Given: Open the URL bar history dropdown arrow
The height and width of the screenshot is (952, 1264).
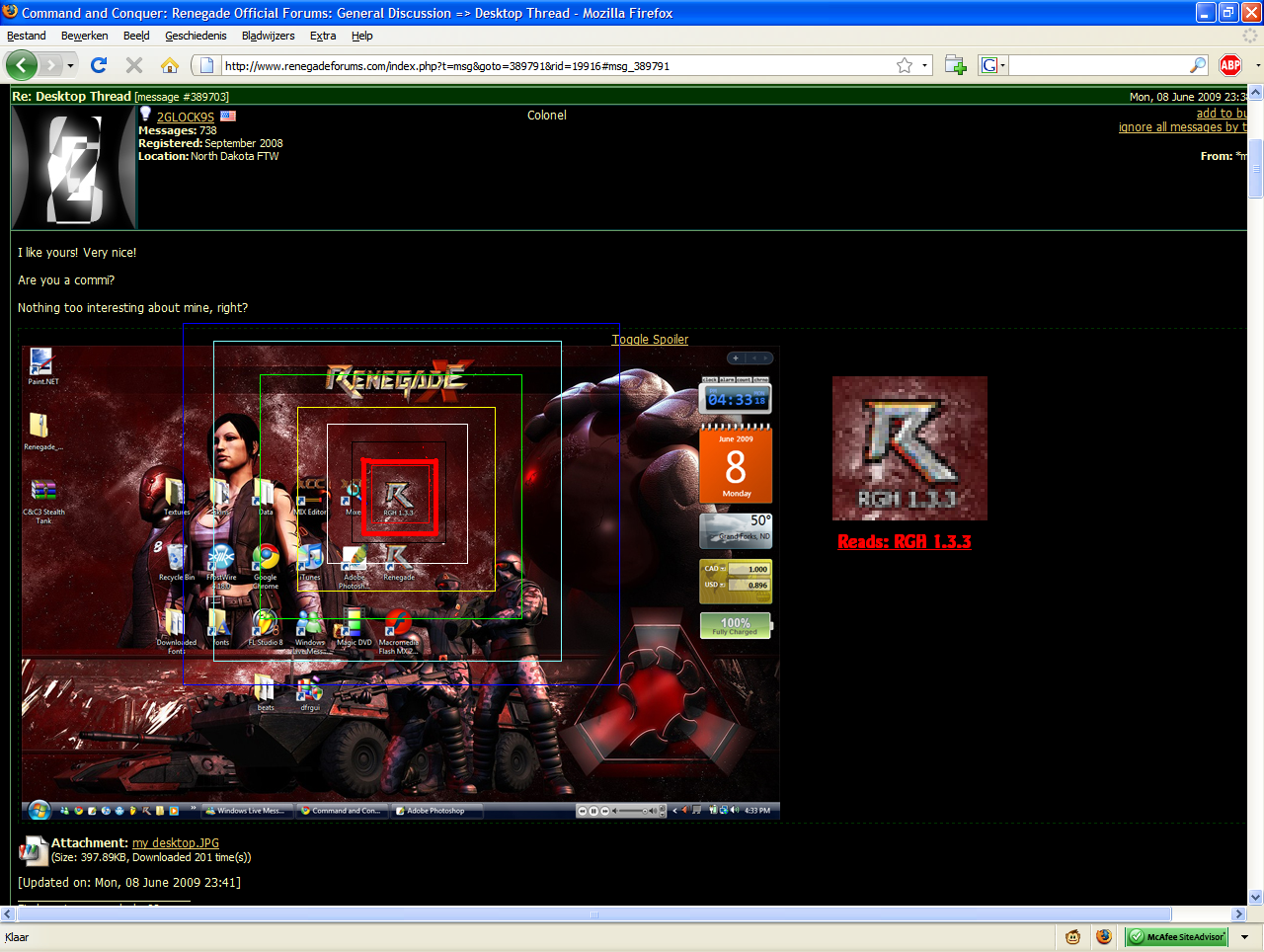Looking at the screenshot, I should pyautogui.click(x=925, y=66).
